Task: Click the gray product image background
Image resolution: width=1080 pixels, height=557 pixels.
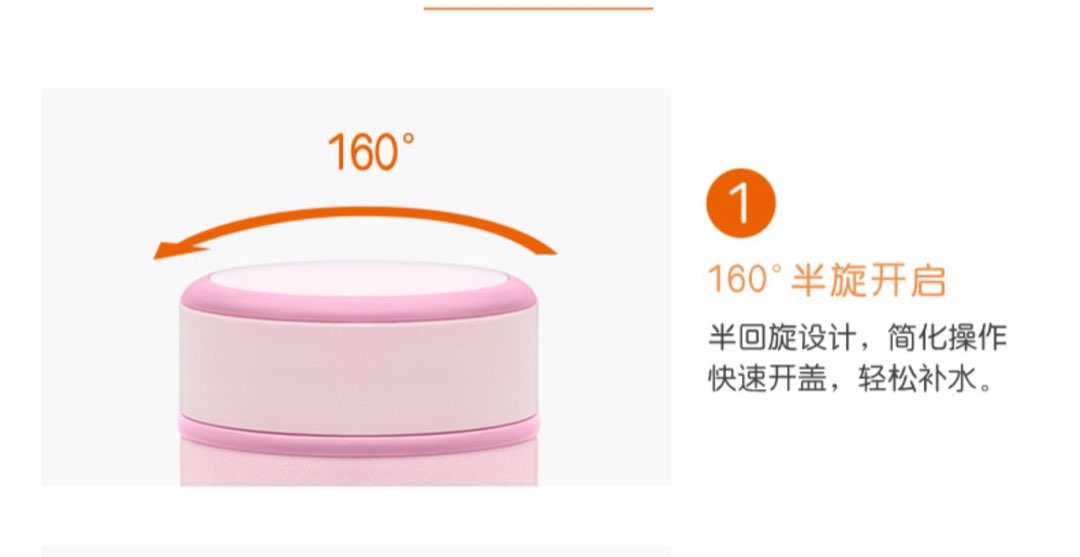Action: pyautogui.click(x=103, y=344)
